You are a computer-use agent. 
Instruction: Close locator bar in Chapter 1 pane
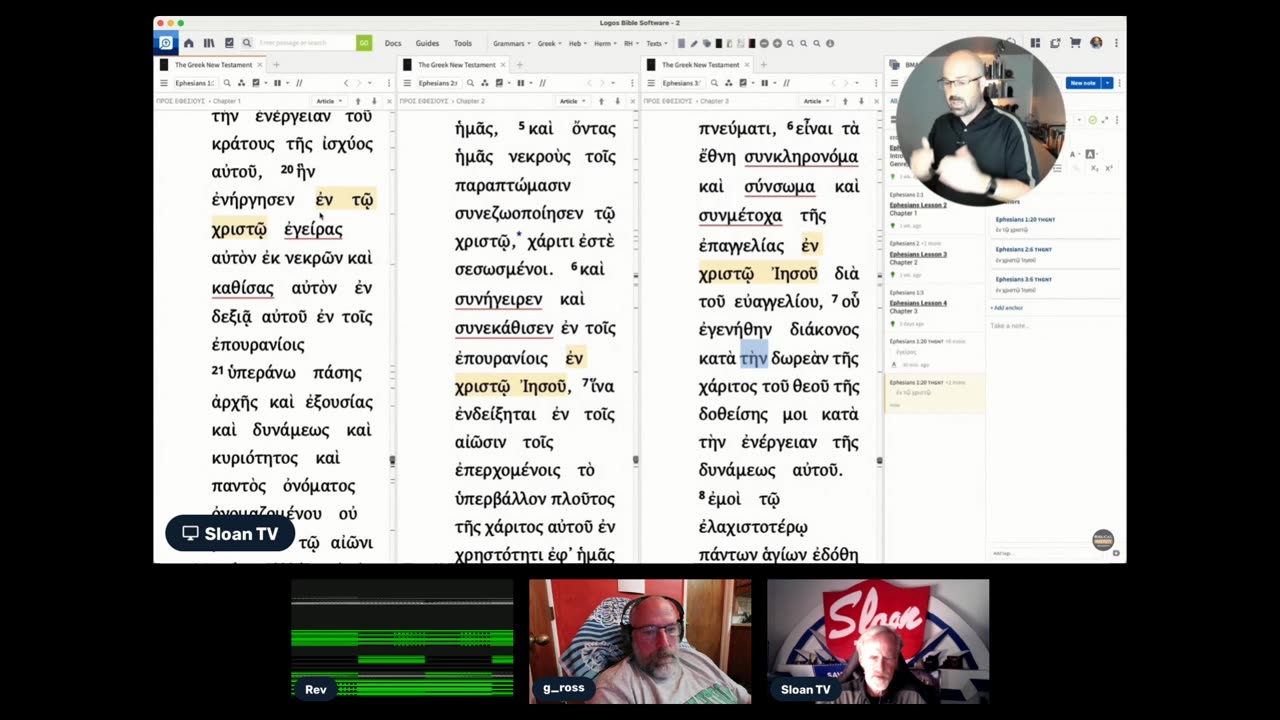[389, 101]
